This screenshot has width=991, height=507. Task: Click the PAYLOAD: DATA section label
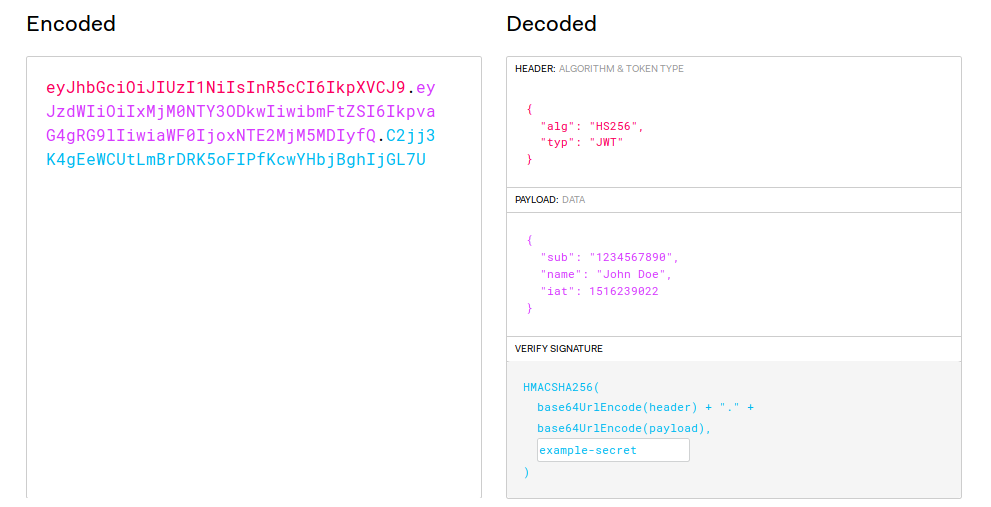(550, 200)
